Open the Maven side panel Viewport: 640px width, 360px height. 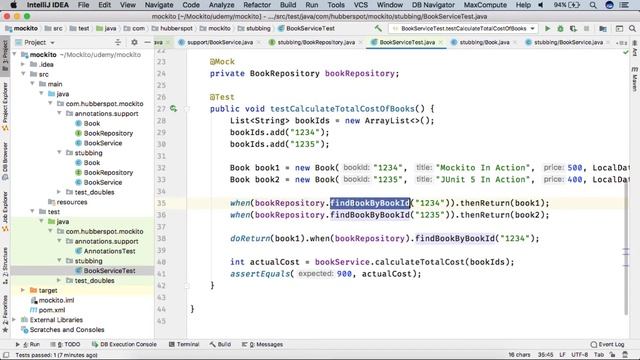635,79
